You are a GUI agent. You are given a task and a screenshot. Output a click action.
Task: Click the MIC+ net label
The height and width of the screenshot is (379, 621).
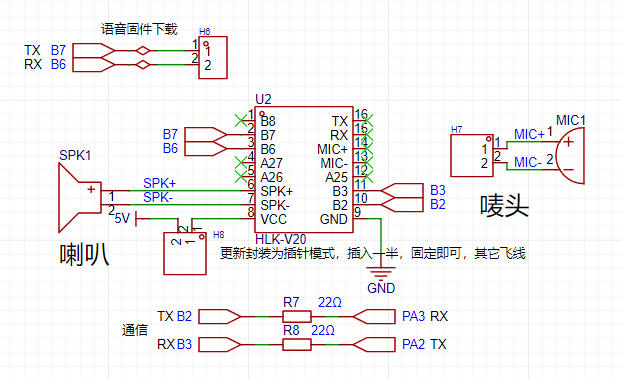click(530, 135)
